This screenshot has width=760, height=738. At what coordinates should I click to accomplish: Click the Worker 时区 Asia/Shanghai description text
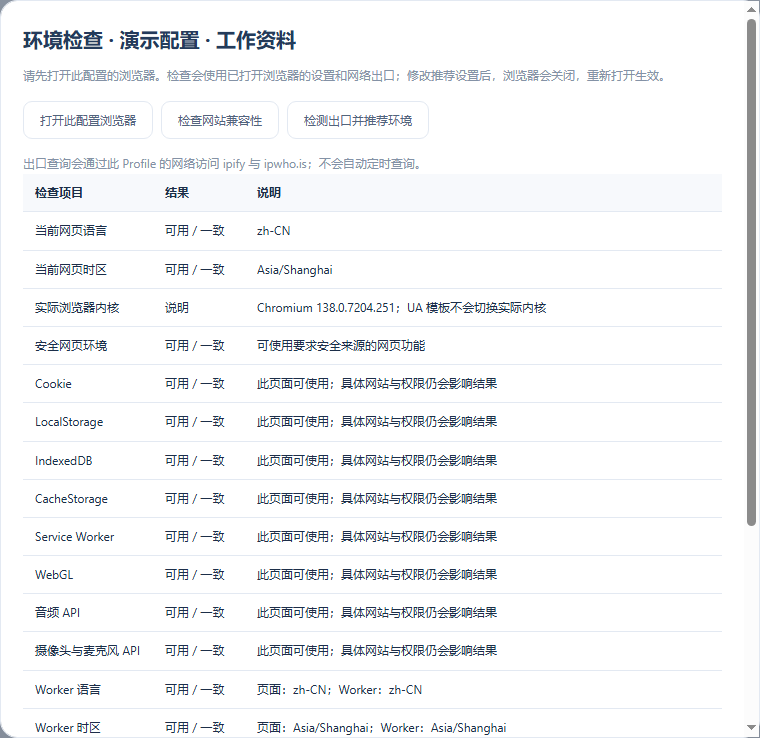[382, 727]
